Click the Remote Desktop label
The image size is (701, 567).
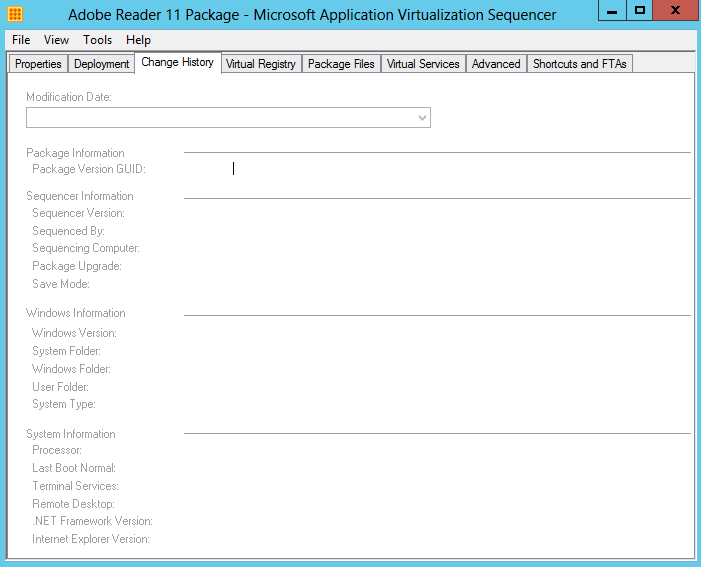click(73, 504)
